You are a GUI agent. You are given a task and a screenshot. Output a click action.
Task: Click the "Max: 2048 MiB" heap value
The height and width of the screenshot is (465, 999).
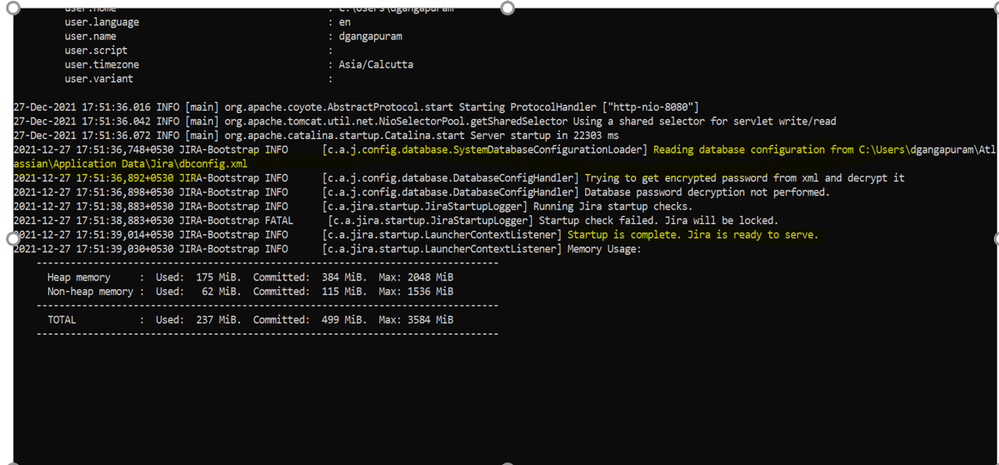[416, 278]
